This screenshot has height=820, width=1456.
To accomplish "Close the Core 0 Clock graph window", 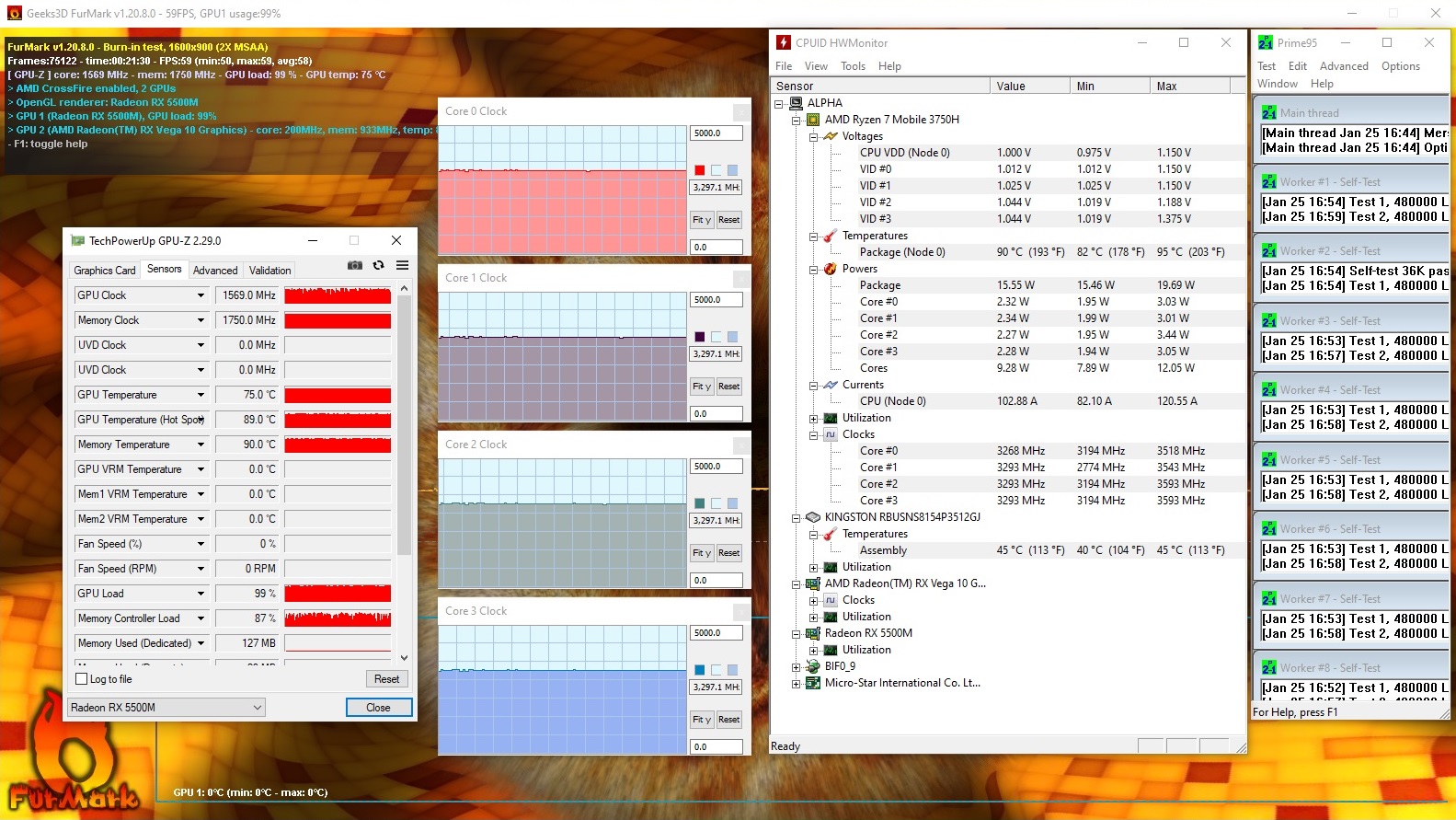I will pyautogui.click(x=740, y=111).
